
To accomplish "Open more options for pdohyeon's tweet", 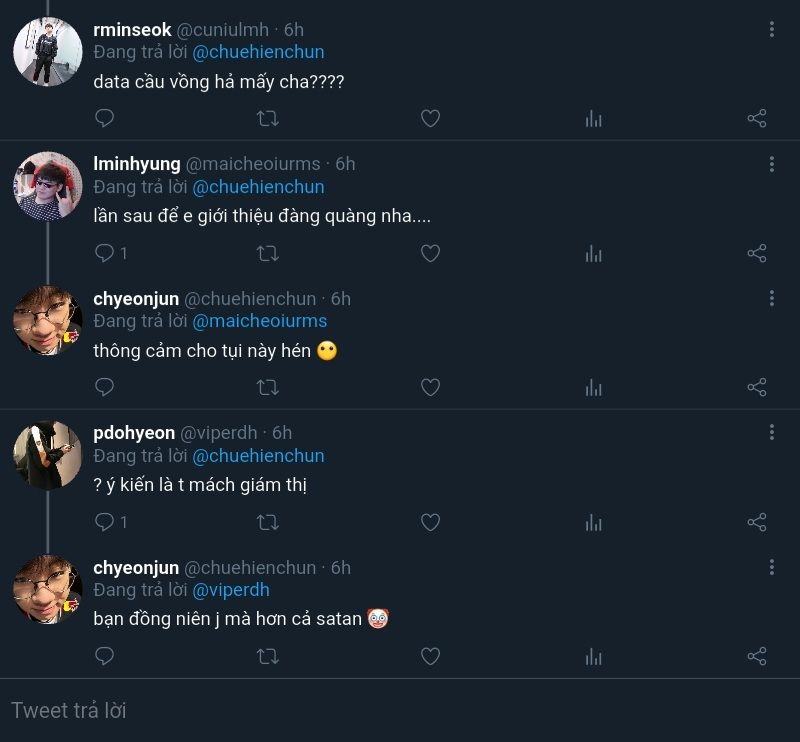I will point(772,432).
